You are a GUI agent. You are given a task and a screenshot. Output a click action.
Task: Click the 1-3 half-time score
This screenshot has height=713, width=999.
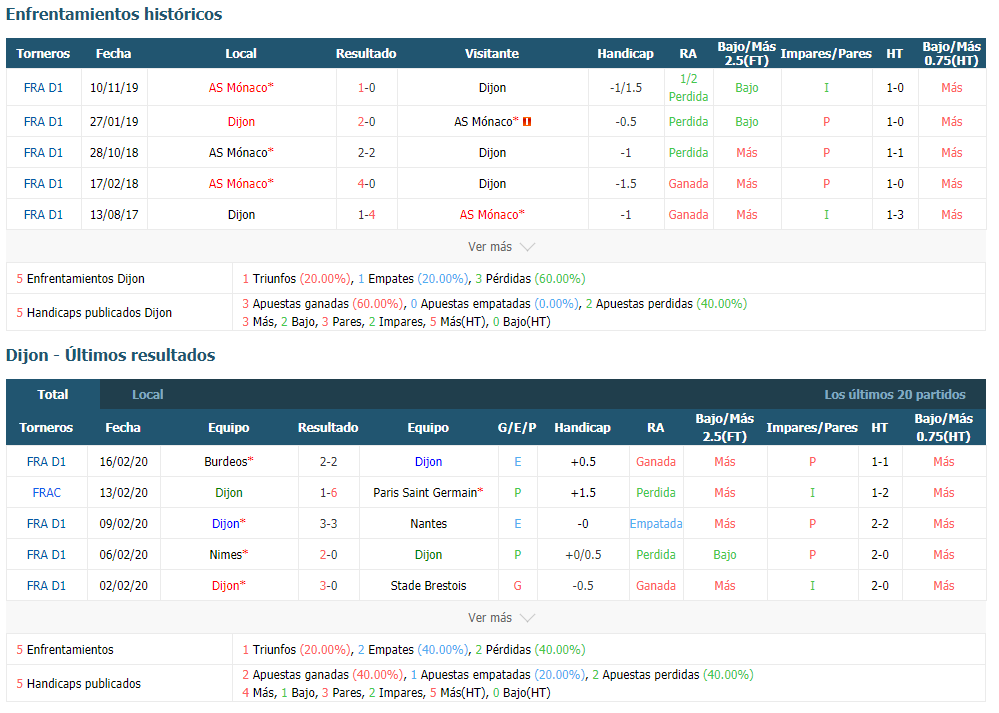pos(895,215)
